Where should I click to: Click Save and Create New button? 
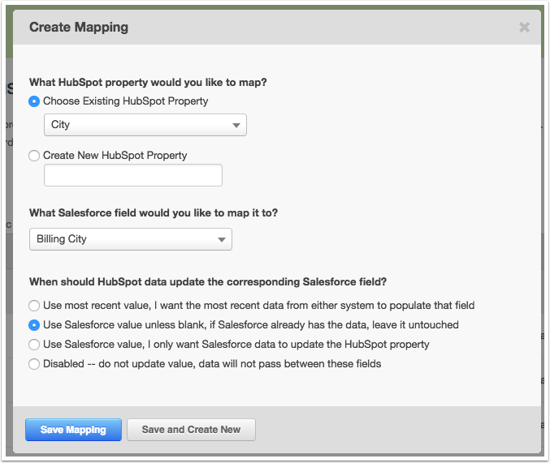(191, 430)
